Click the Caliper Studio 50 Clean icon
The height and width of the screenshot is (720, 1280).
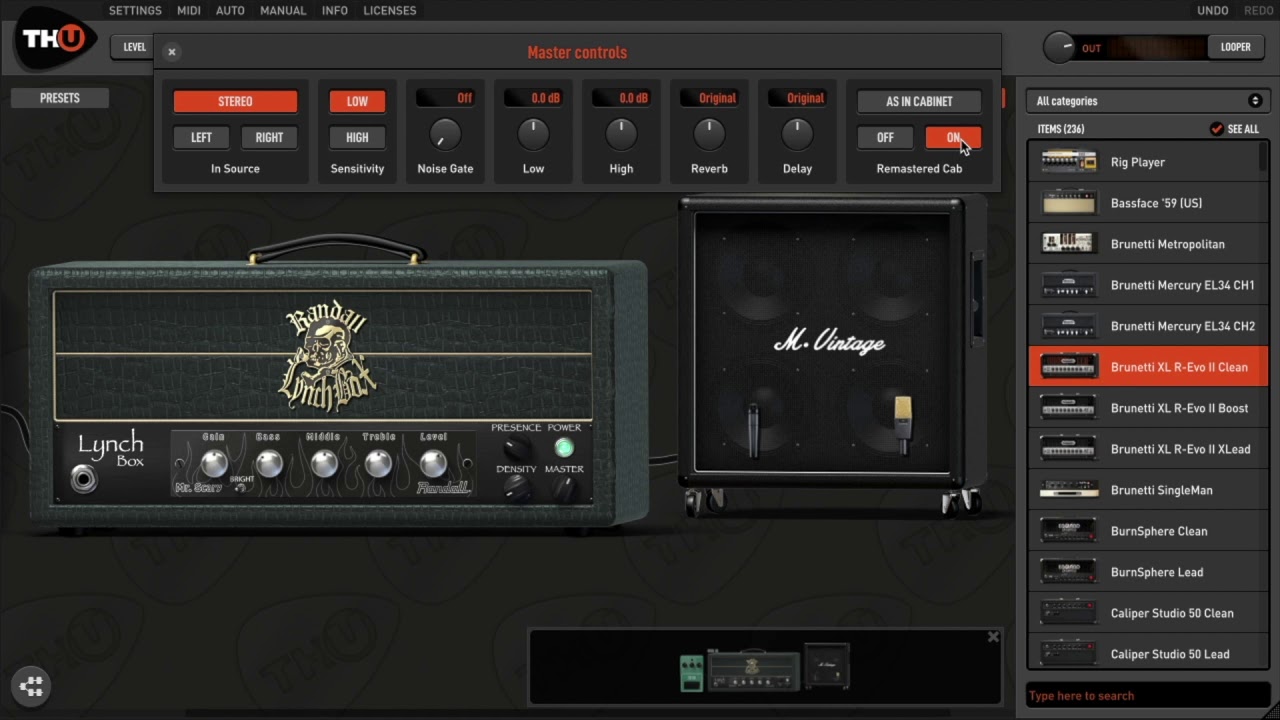point(1068,612)
